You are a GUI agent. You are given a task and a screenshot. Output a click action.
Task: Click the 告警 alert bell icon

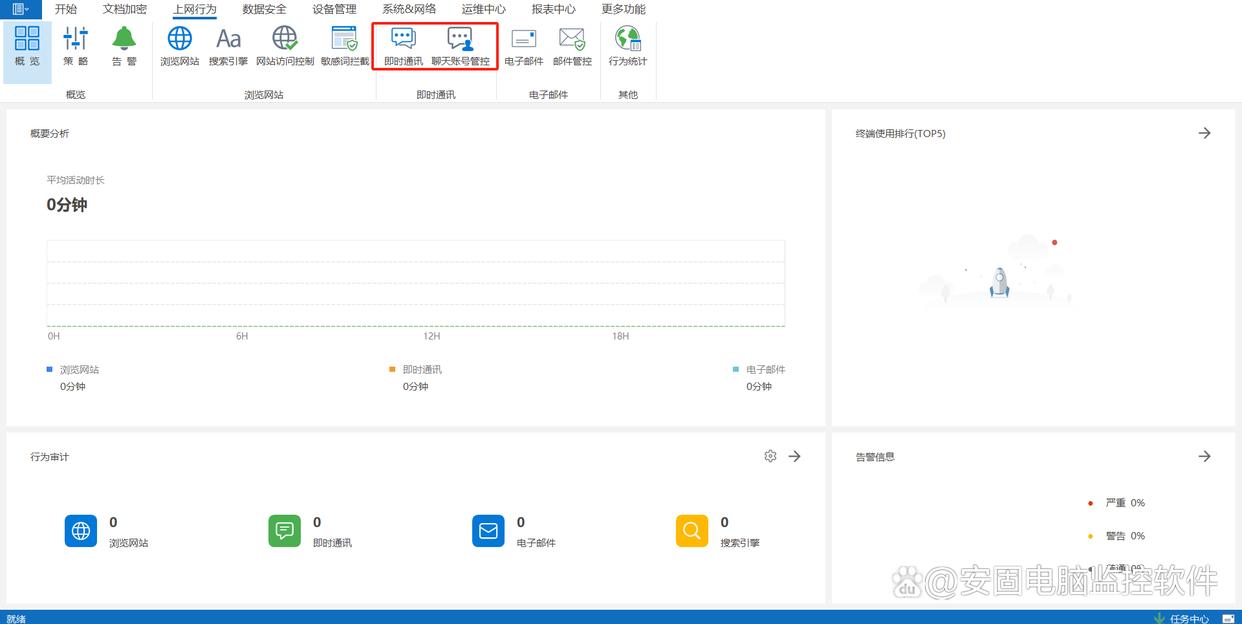tap(124, 46)
